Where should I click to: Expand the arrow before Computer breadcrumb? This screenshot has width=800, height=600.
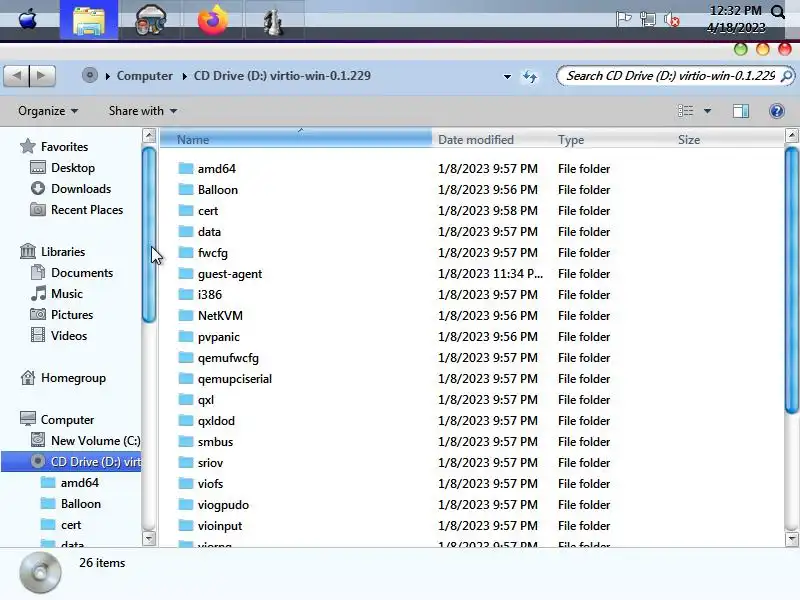tap(108, 76)
